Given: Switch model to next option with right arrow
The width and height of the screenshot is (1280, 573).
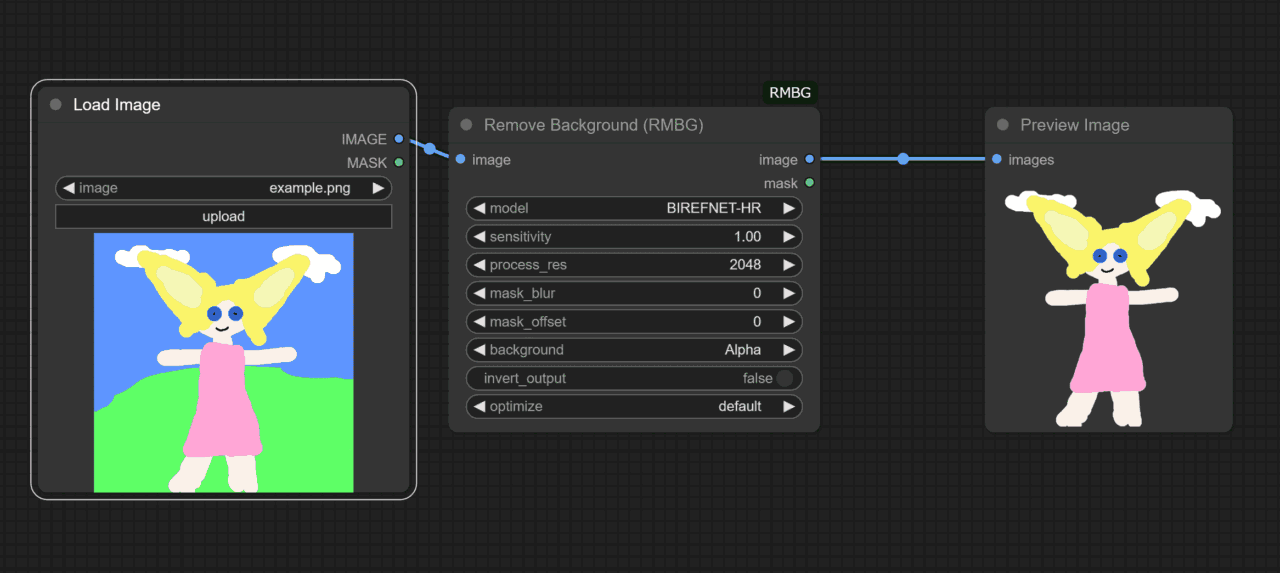Looking at the screenshot, I should coord(788,208).
